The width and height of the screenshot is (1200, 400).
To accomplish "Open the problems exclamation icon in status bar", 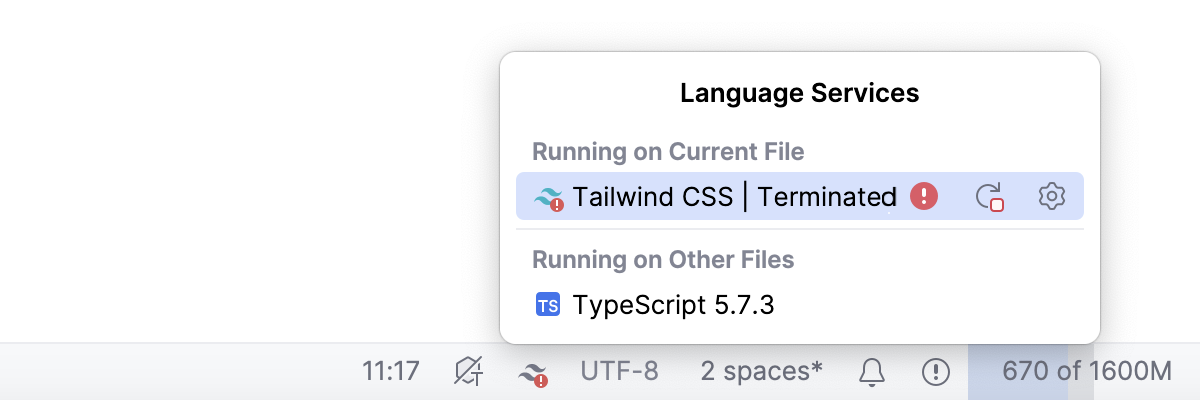I will coord(935,372).
